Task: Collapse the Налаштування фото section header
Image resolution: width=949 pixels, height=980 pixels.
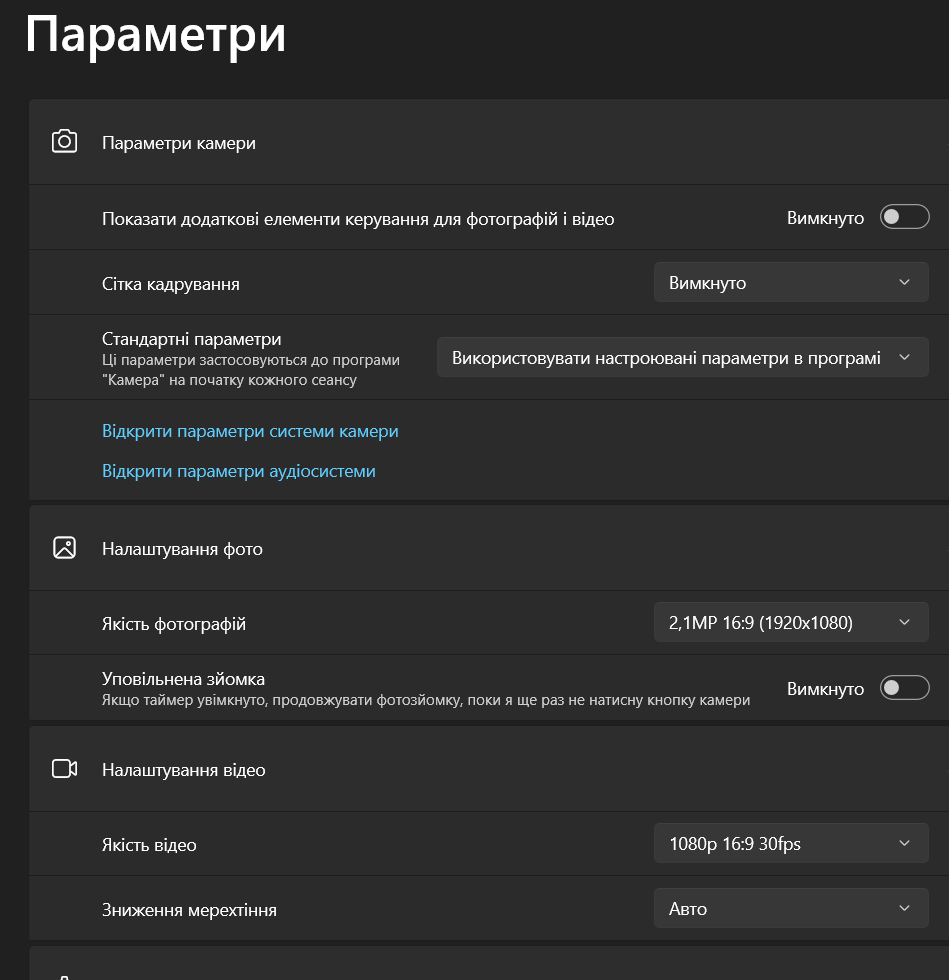Action: click(489, 548)
